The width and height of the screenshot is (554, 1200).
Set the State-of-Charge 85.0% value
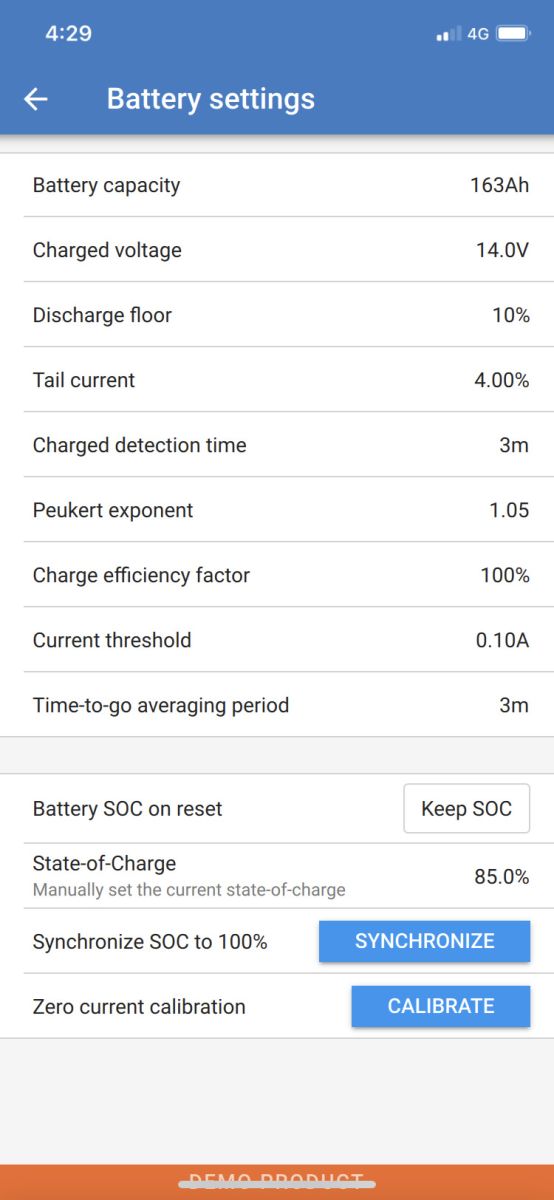click(x=501, y=877)
